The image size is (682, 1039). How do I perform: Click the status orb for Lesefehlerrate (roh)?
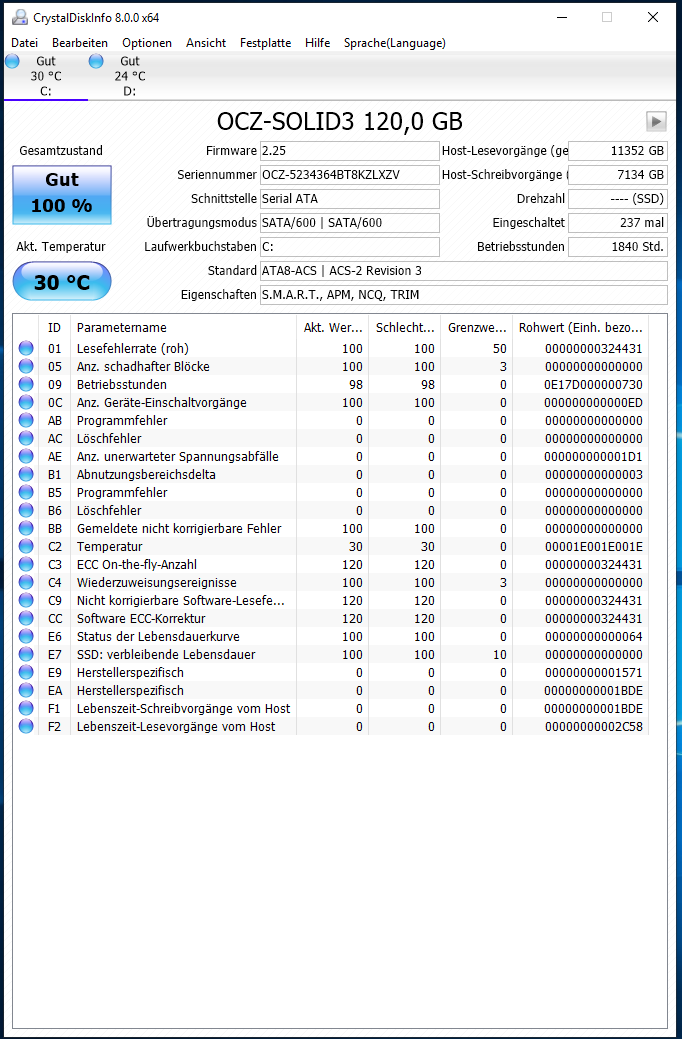pos(26,348)
